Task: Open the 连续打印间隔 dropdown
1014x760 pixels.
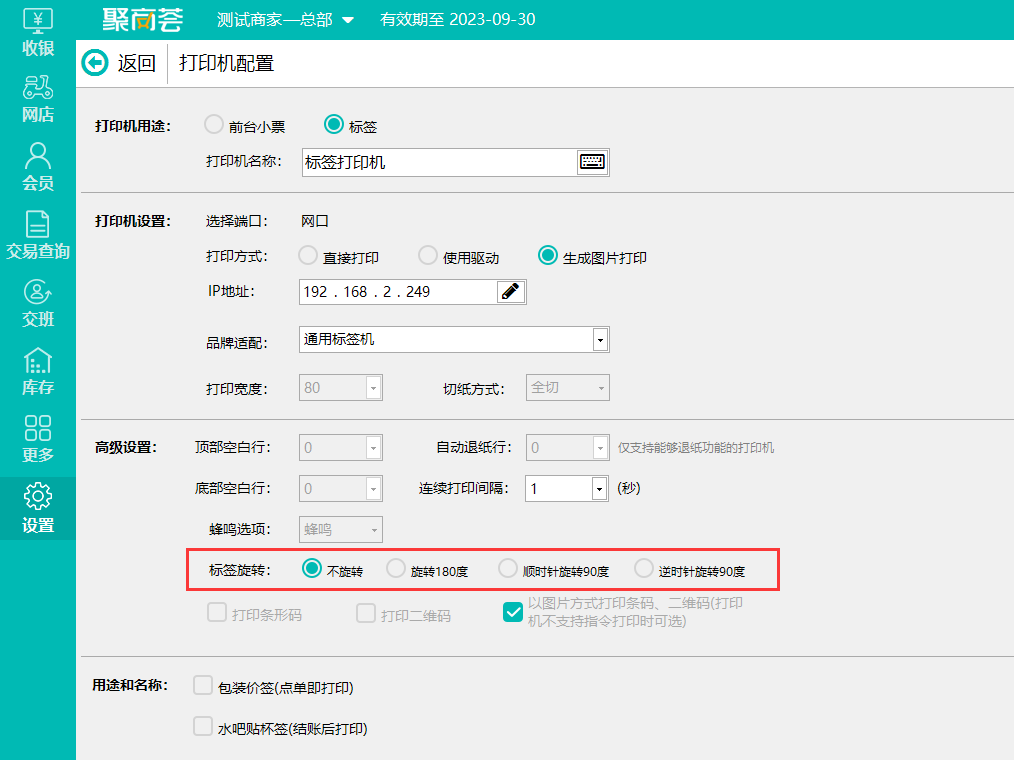Action: 599,488
